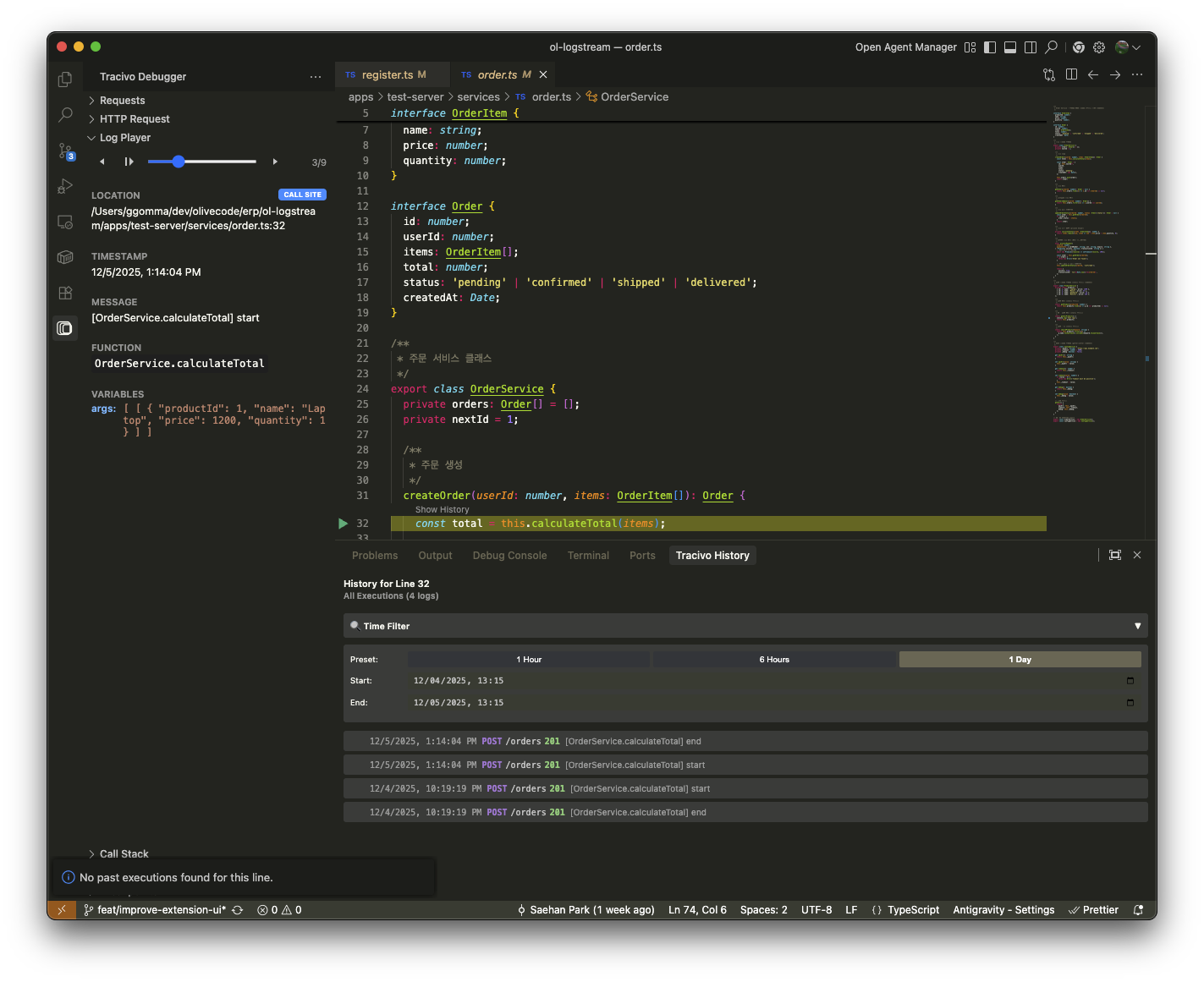Screen dimensions: 1204x982
Task: Toggle the secondary sidebar layout button
Action: (1031, 47)
